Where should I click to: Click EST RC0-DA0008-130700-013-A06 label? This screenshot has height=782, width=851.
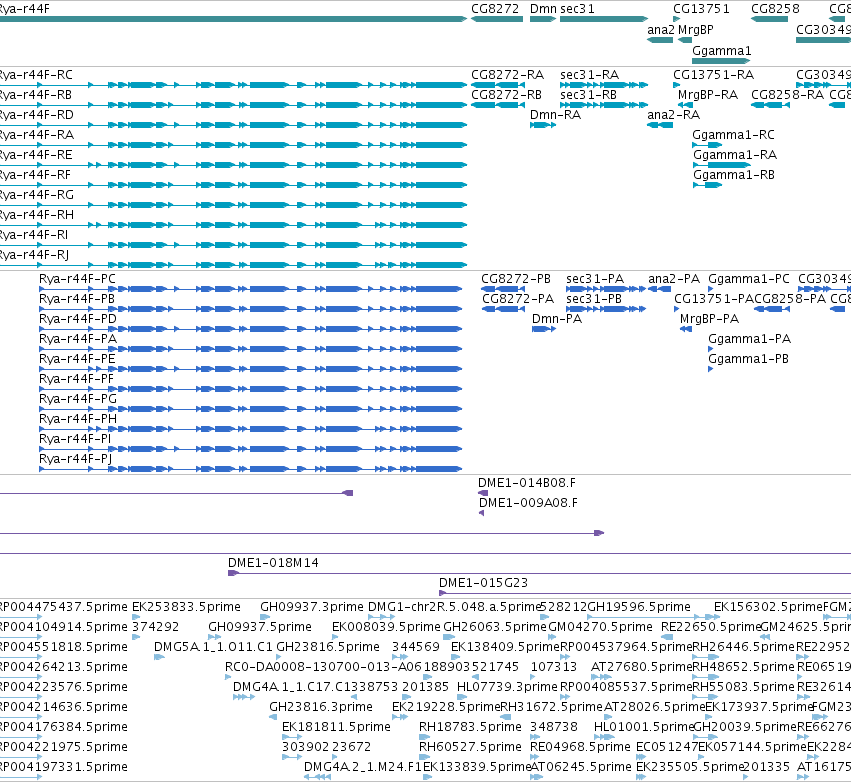pyautogui.click(x=323, y=667)
